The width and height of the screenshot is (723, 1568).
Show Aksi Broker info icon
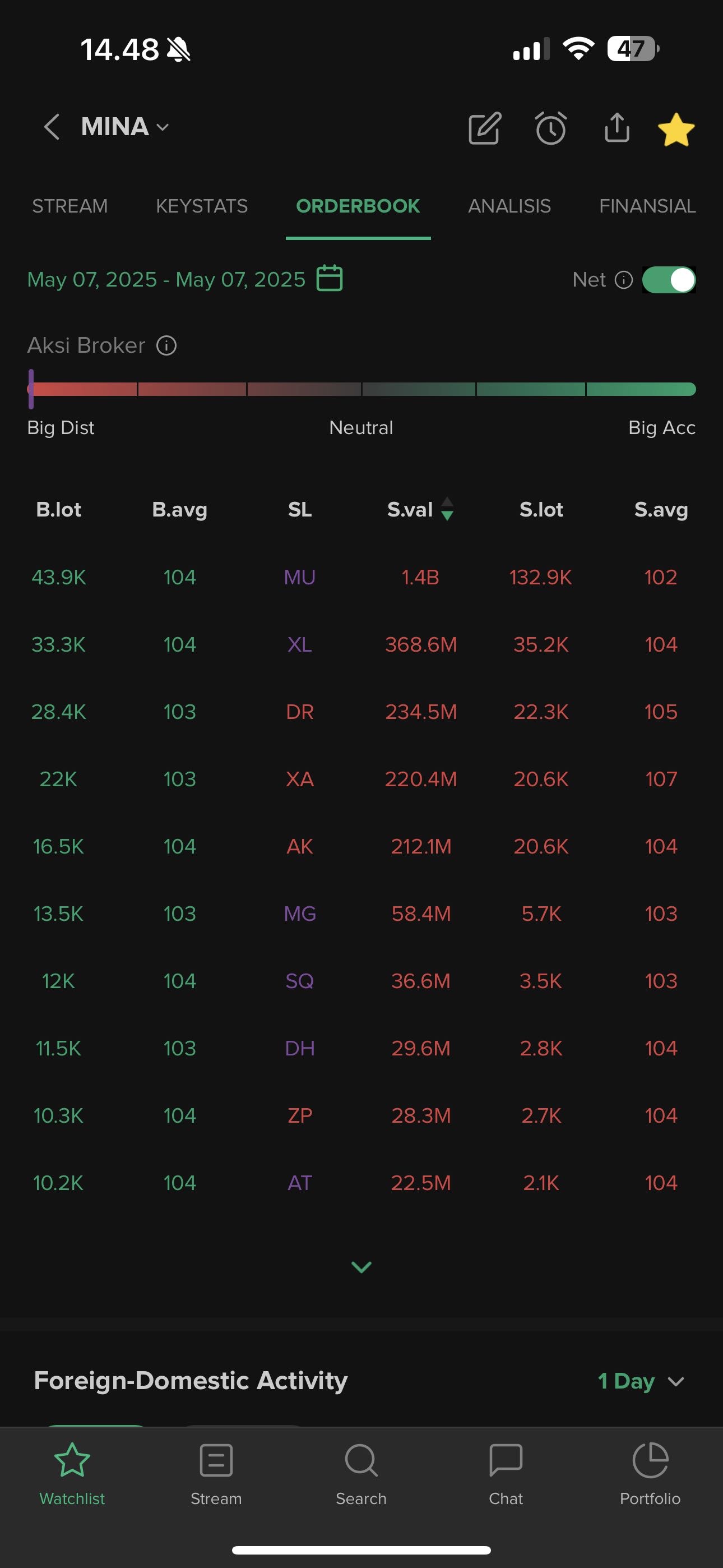[x=166, y=346]
